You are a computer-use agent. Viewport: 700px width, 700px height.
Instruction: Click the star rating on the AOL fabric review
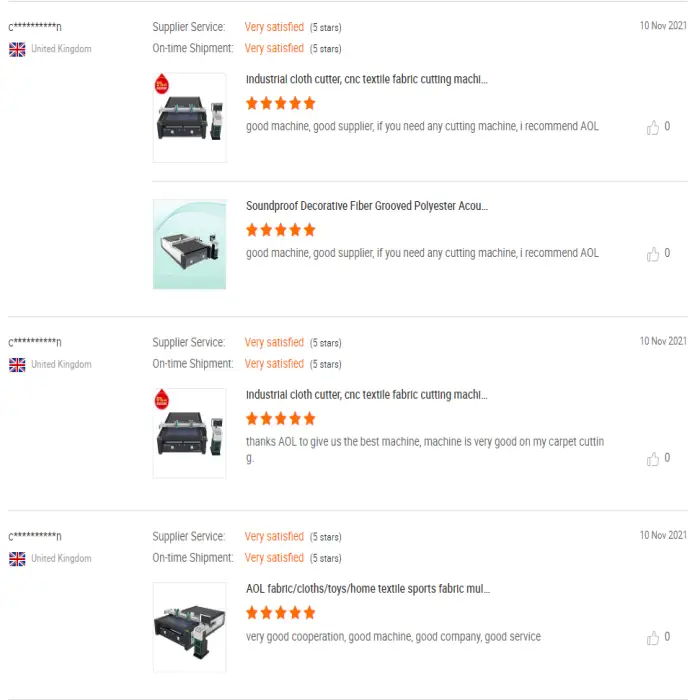pos(280,613)
